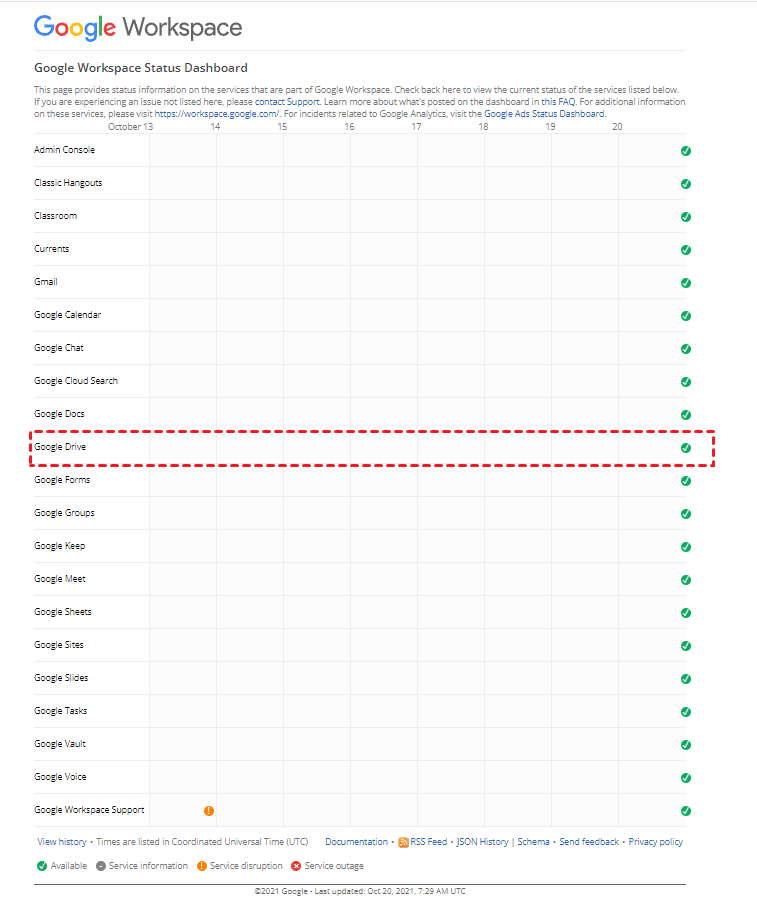
Task: Click the Classic Hangouts service name
Action: [x=68, y=183]
